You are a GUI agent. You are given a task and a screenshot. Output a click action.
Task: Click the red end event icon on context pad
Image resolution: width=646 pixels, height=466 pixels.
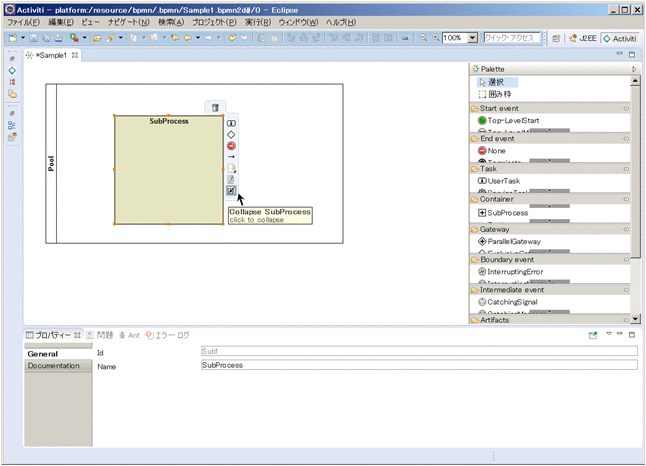click(x=231, y=146)
